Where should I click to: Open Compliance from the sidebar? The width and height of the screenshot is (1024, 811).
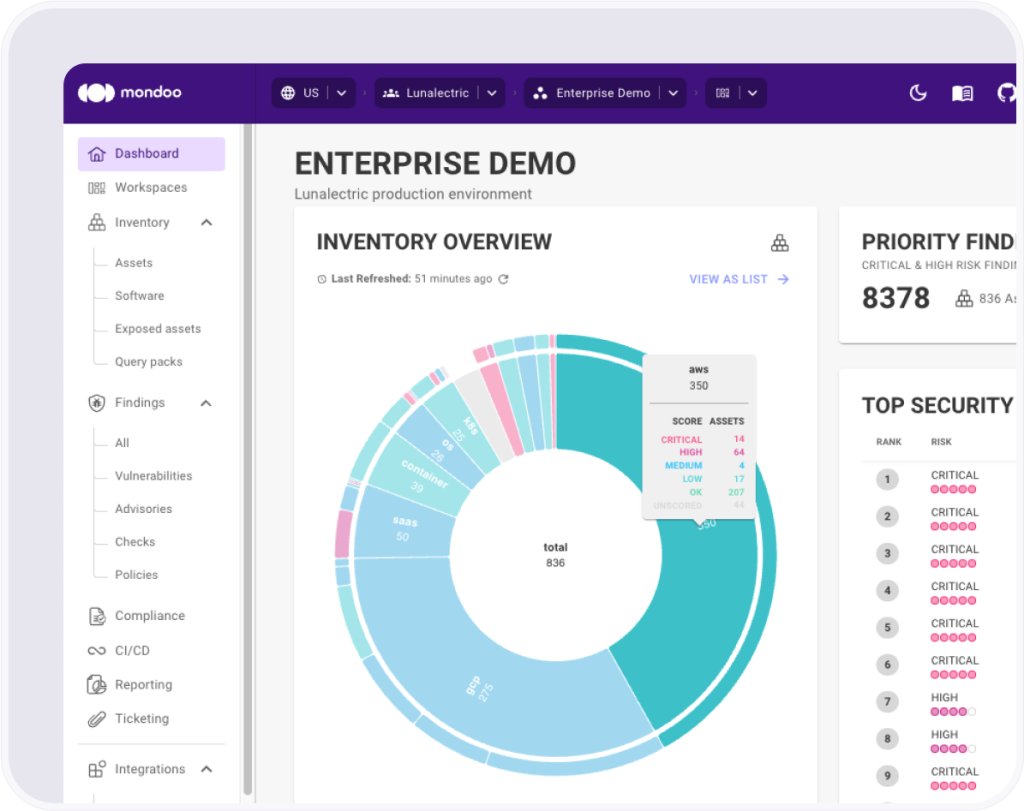click(x=149, y=616)
